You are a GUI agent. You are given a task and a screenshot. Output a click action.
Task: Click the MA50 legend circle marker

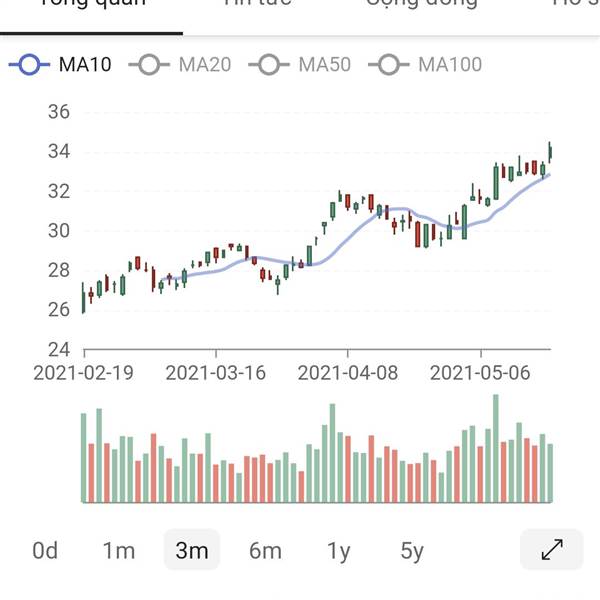270,65
